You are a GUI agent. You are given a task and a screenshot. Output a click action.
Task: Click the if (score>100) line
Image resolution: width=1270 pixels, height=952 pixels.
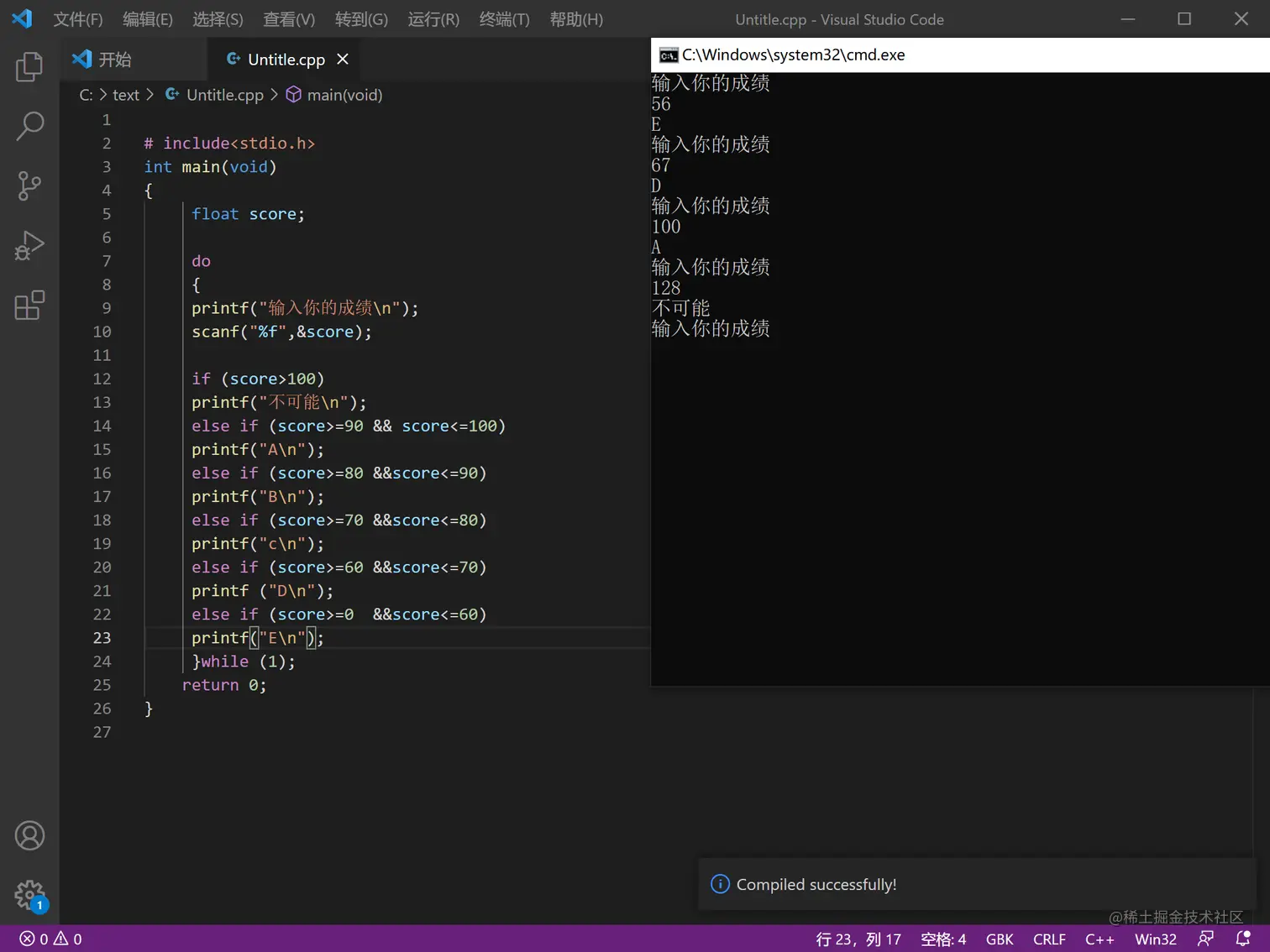258,379
